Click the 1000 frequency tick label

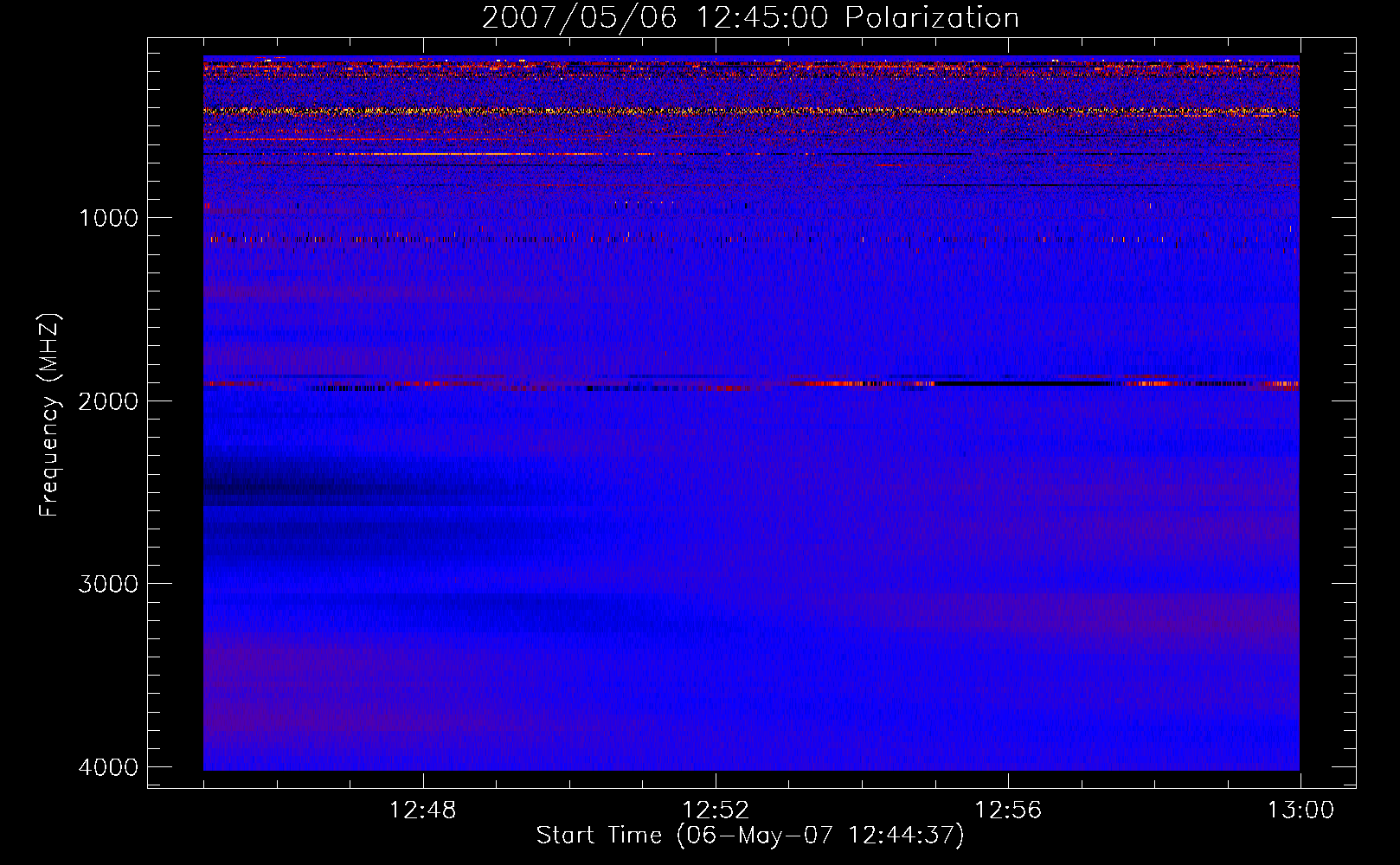point(108,218)
